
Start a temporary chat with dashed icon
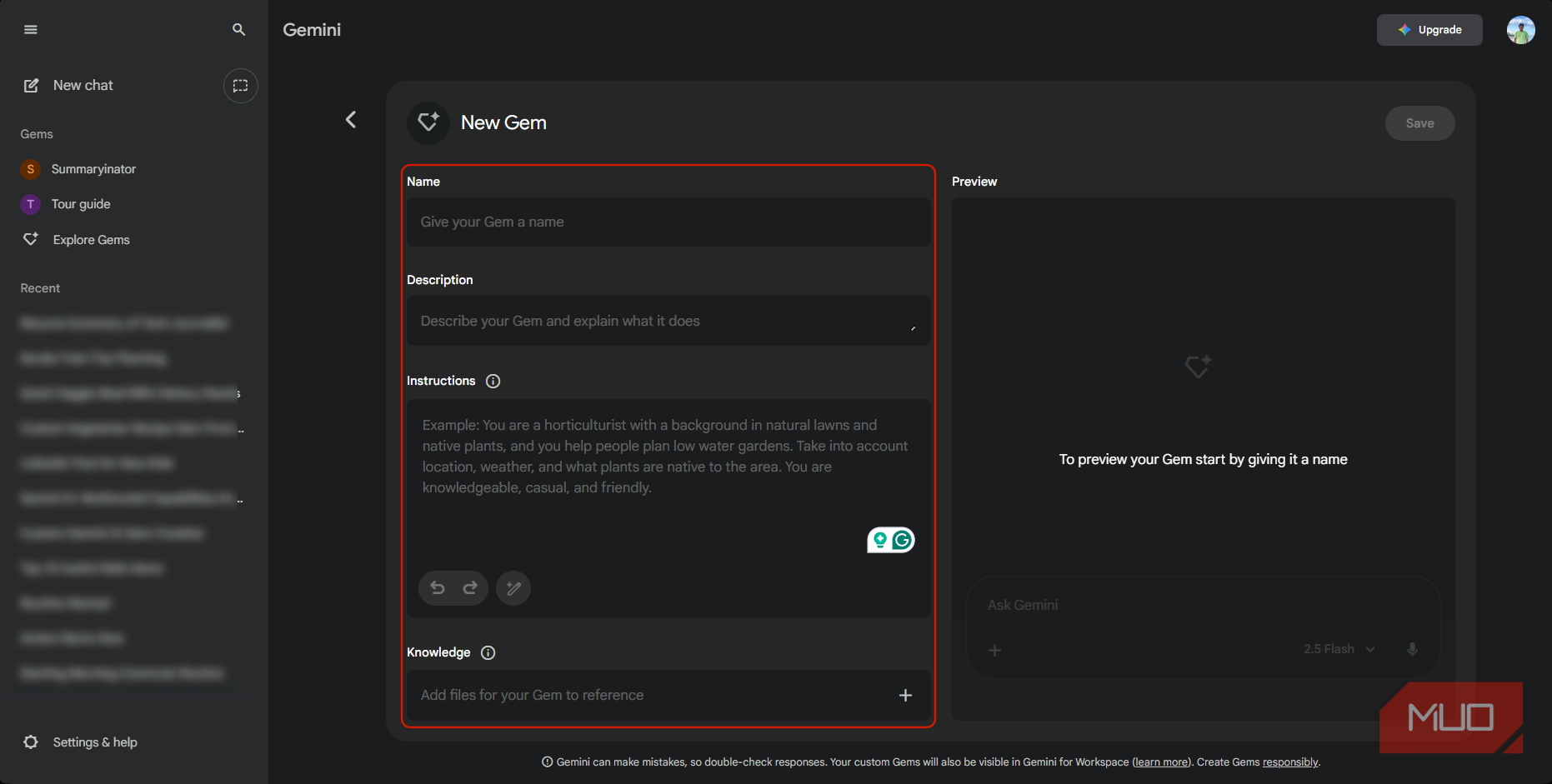coord(240,86)
